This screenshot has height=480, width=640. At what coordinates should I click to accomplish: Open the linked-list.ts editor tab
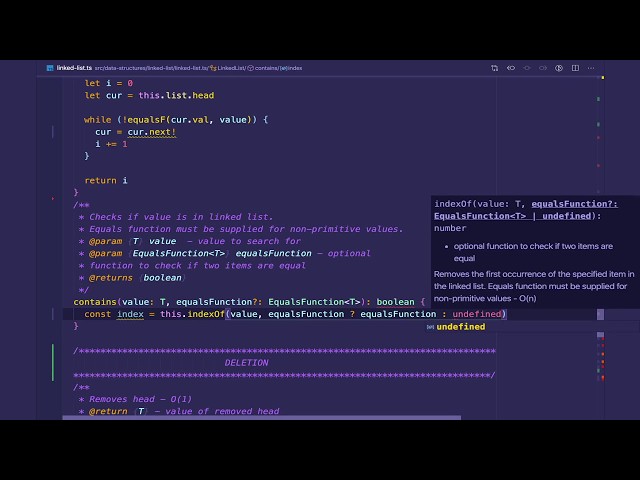74,68
